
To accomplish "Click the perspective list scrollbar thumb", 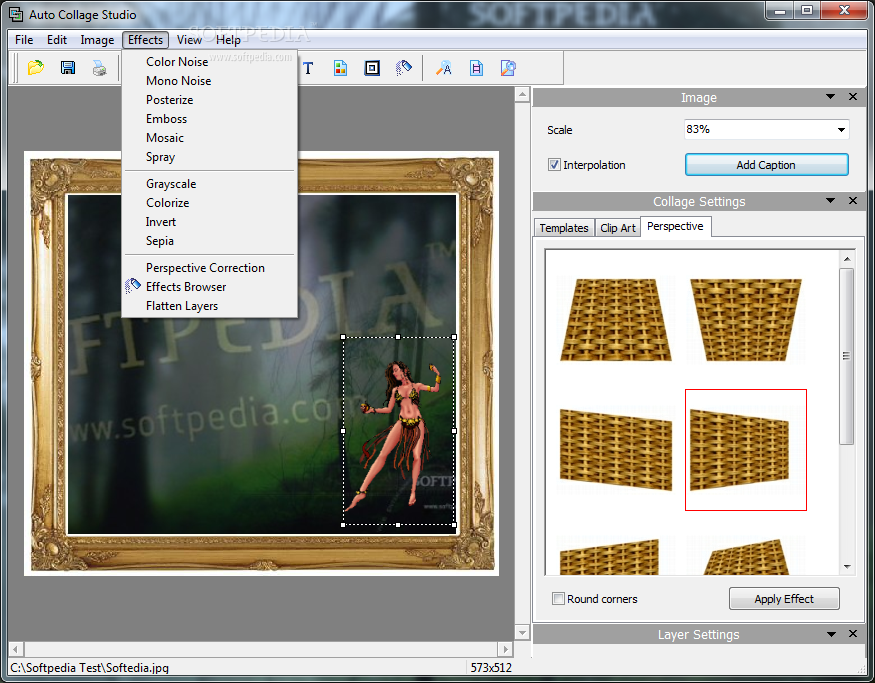I will pos(847,356).
